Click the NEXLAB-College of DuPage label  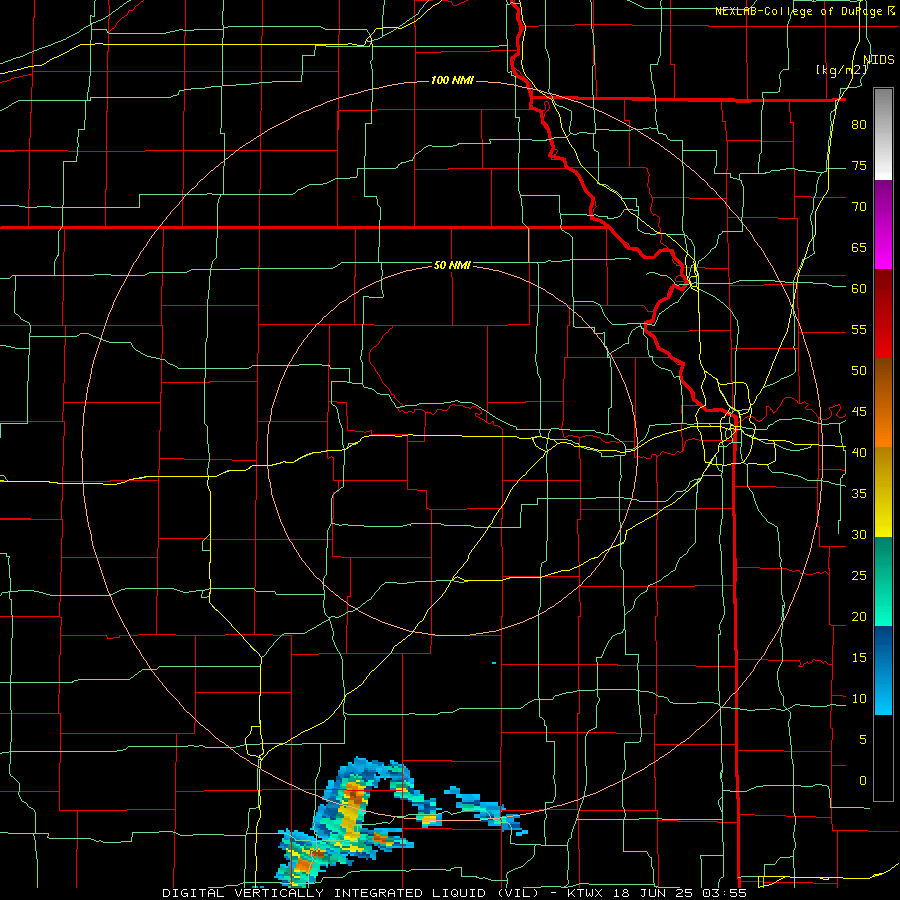coord(799,11)
